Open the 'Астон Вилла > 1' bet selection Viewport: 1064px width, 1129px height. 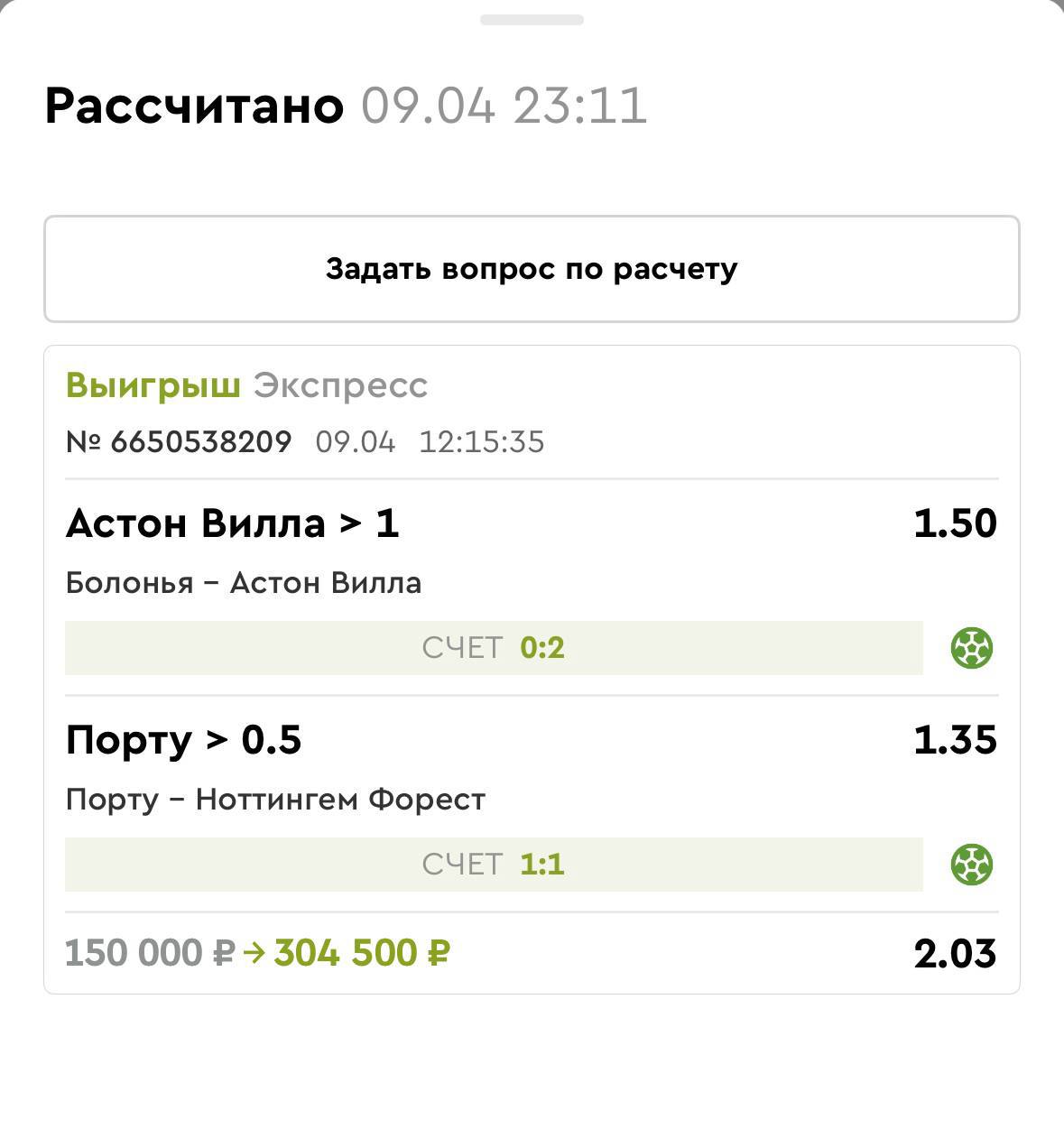pyautogui.click(x=232, y=523)
